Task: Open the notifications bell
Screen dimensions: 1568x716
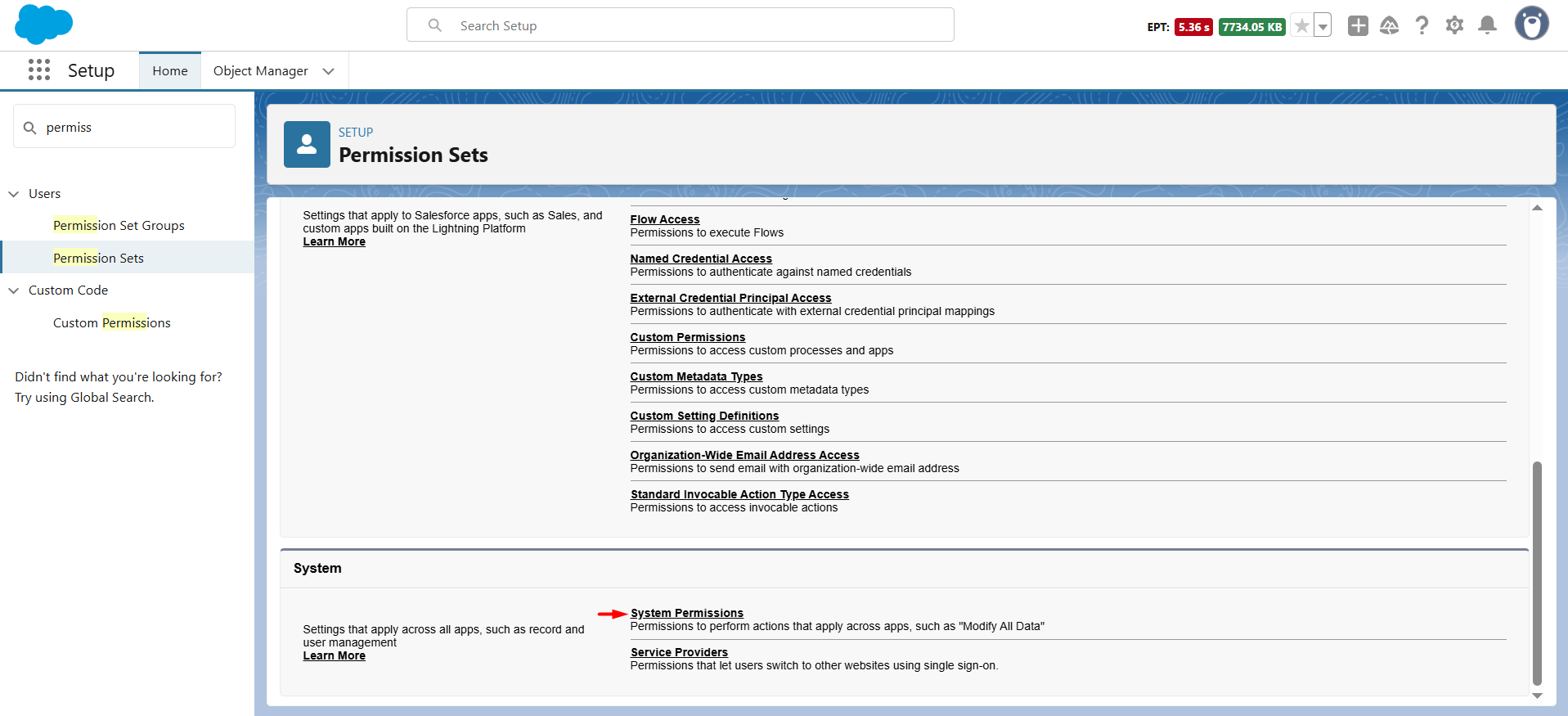Action: [1487, 25]
